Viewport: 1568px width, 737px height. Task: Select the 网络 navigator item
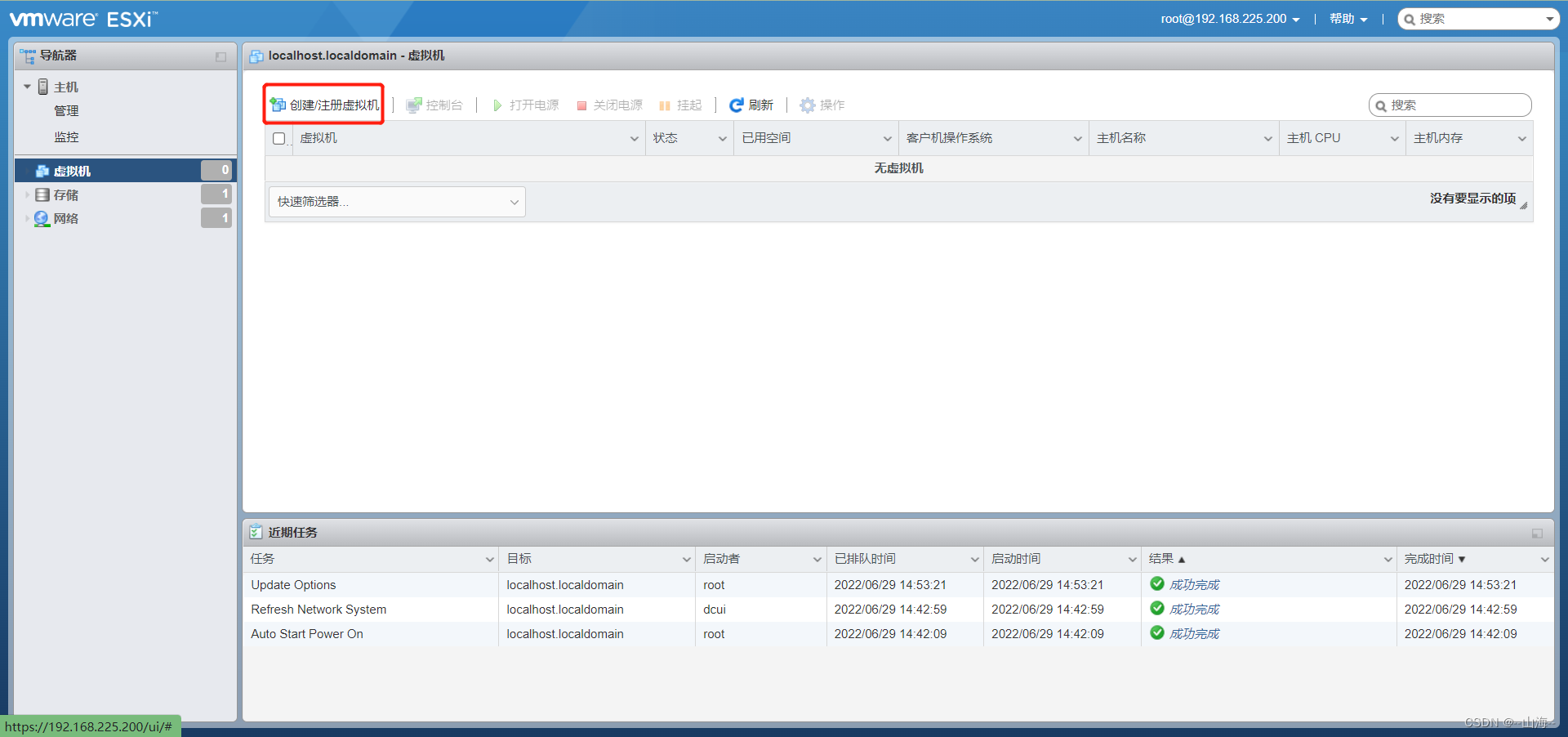point(125,218)
